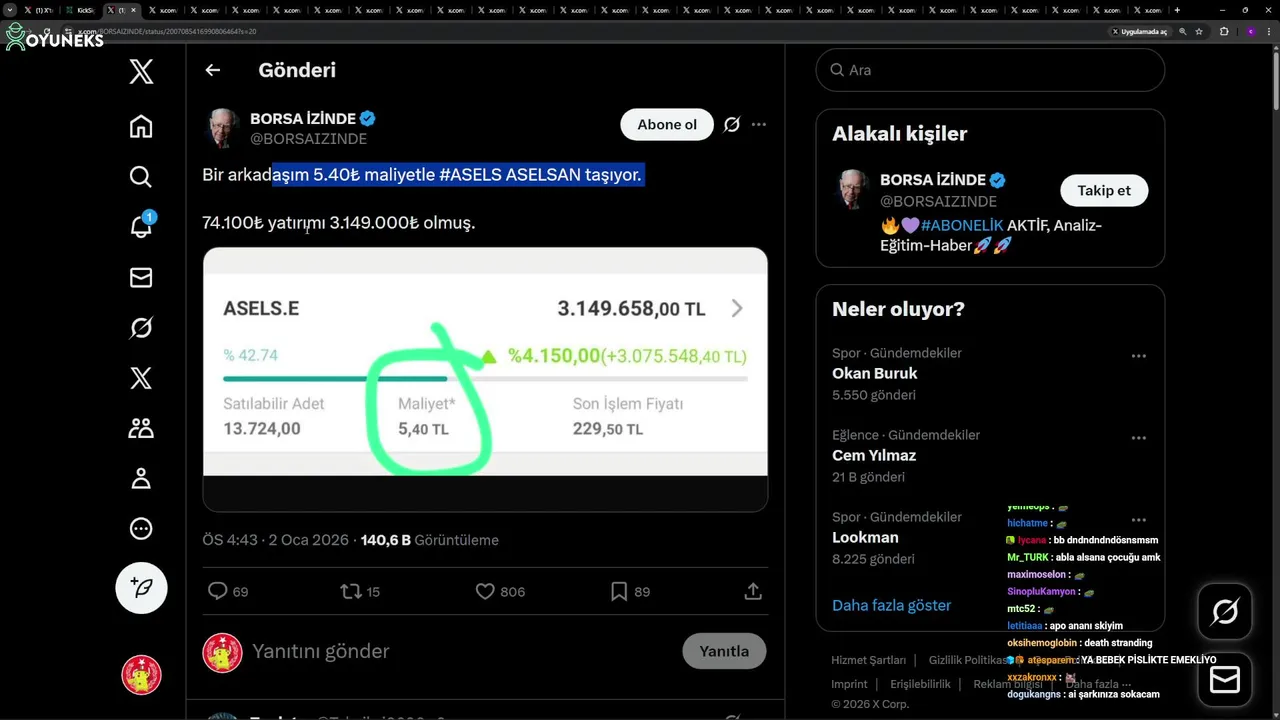Open the purple browser profile avatar
This screenshot has height=720, width=1280.
click(1250, 31)
